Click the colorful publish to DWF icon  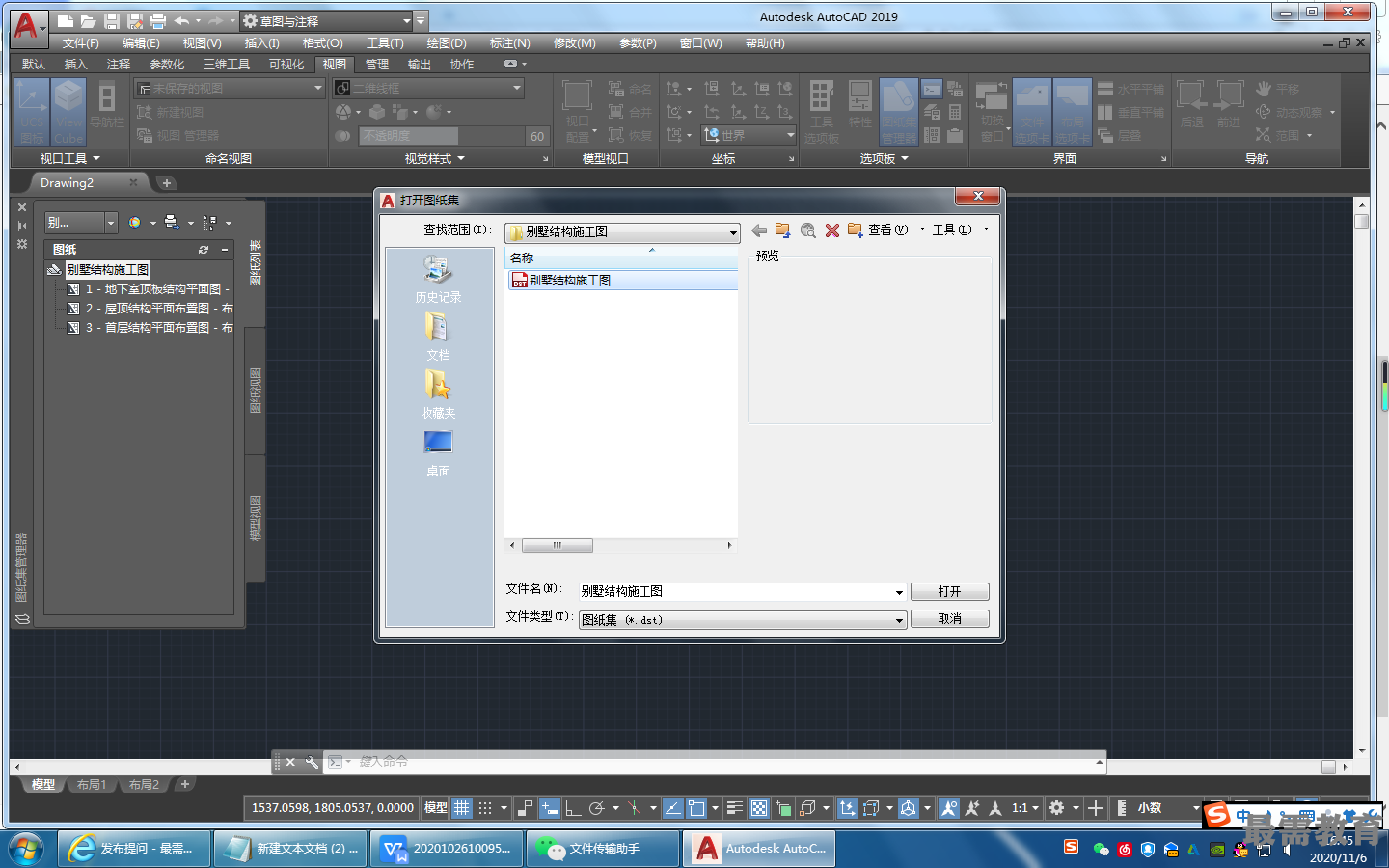tap(135, 223)
